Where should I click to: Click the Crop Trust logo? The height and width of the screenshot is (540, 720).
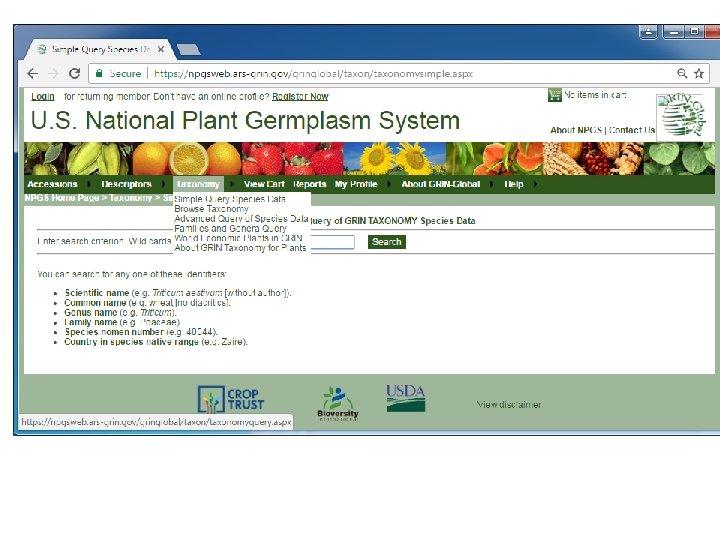(x=231, y=399)
